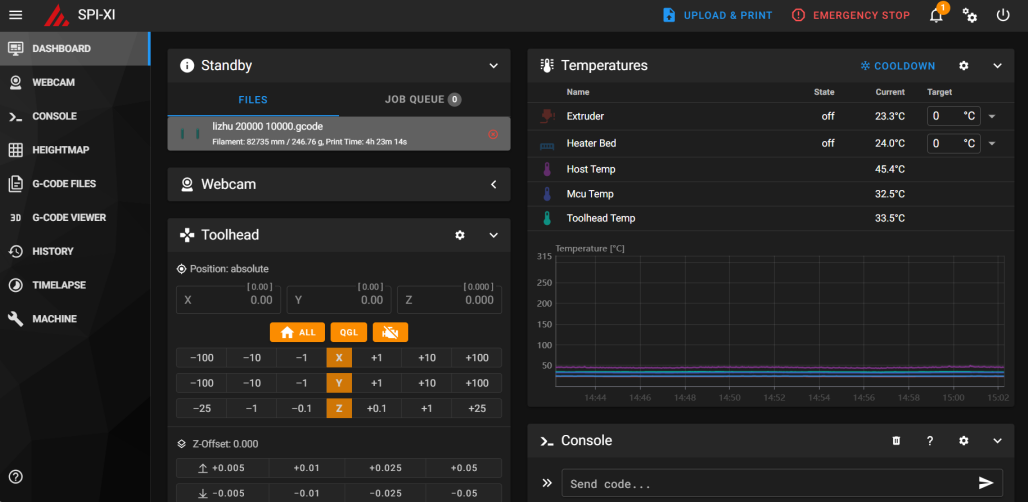Image resolution: width=1028 pixels, height=502 pixels.
Task: Open the console help question mark
Action: pyautogui.click(x=930, y=441)
